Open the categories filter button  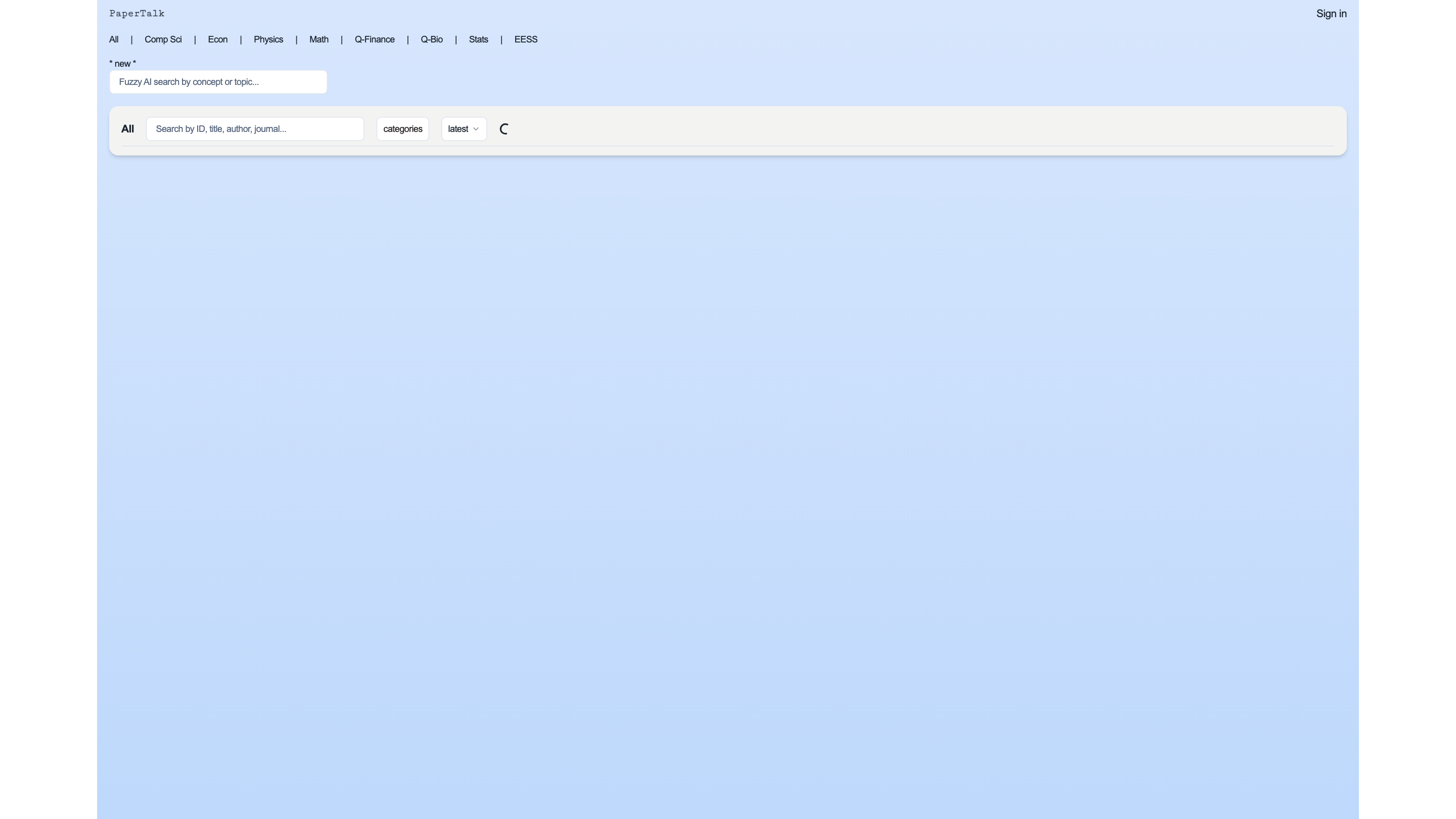pyautogui.click(x=402, y=129)
